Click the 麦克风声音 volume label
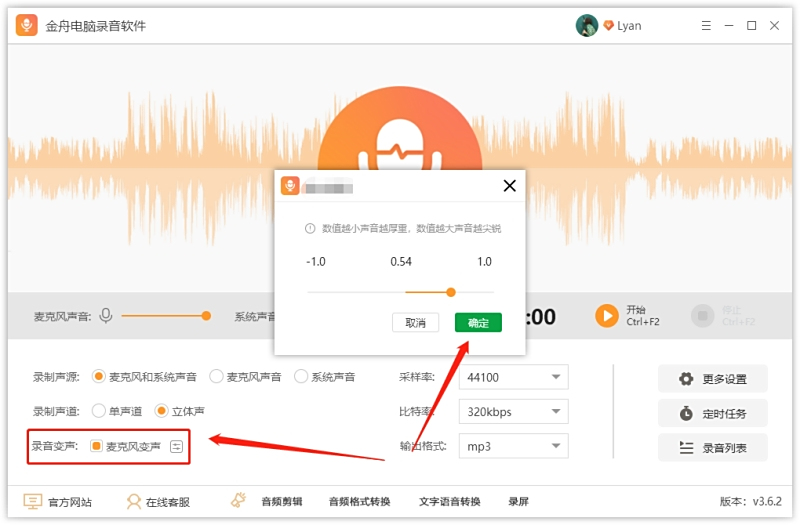Viewport: 800px width, 525px height. coord(62,317)
